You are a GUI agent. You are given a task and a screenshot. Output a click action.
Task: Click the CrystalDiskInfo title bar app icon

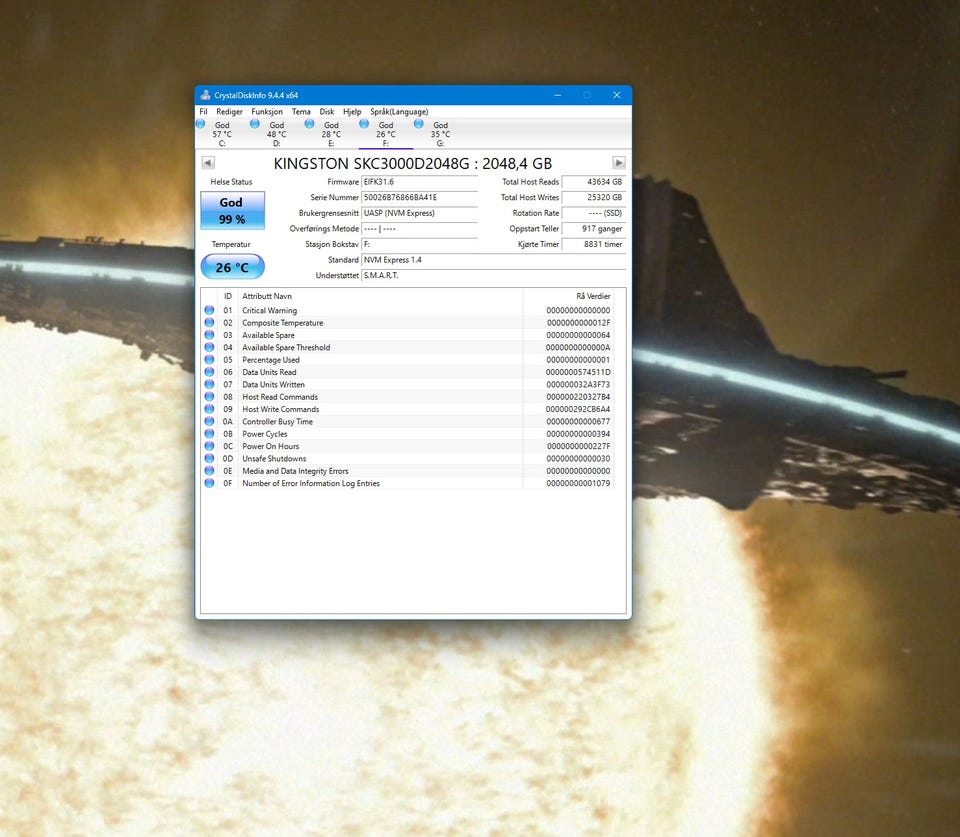tap(205, 95)
